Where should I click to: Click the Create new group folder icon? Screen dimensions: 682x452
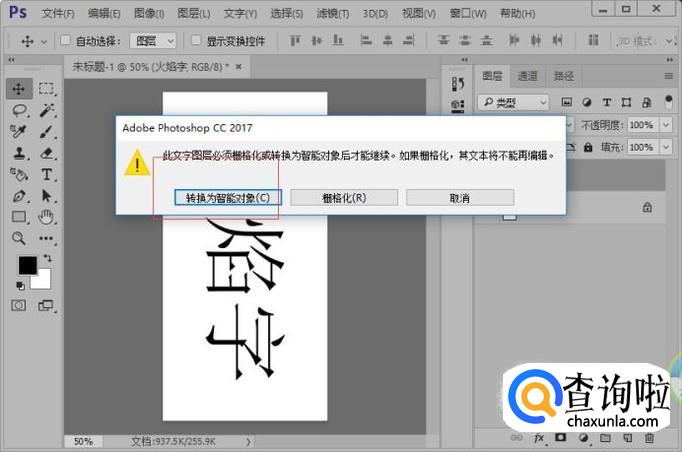(x=605, y=438)
